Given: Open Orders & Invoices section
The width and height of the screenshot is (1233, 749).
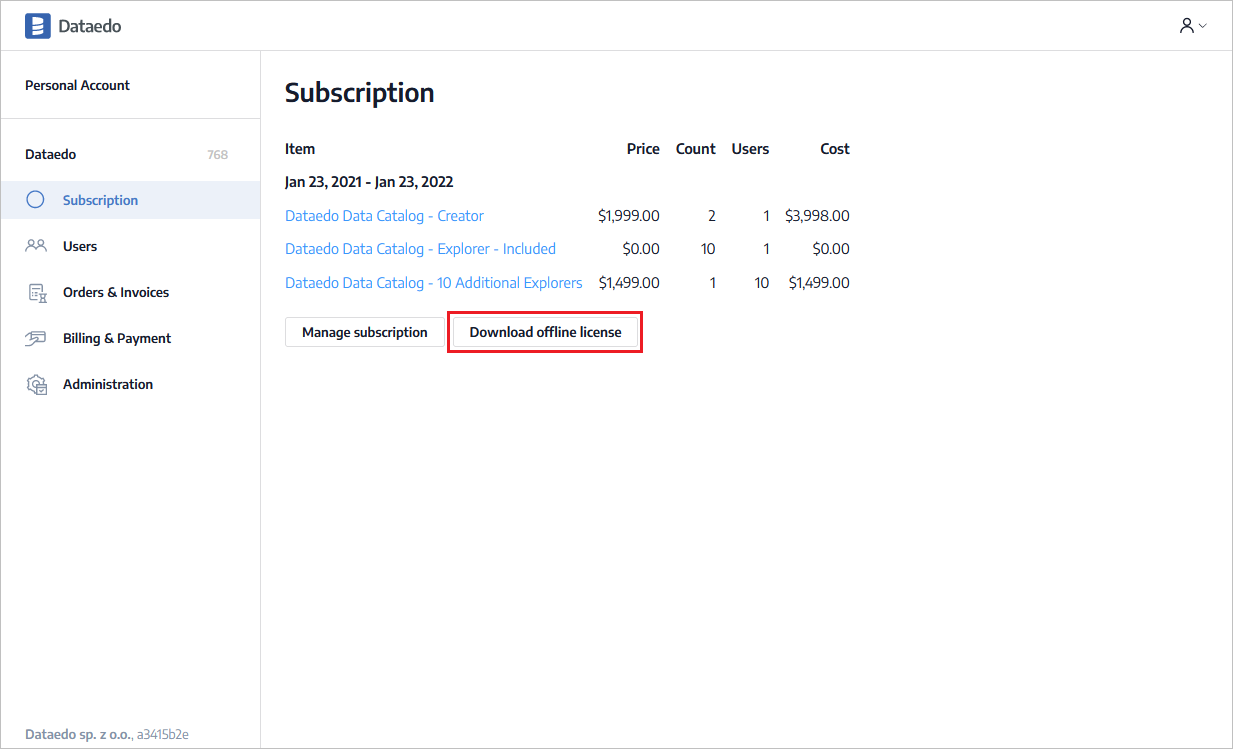Looking at the screenshot, I should 116,292.
